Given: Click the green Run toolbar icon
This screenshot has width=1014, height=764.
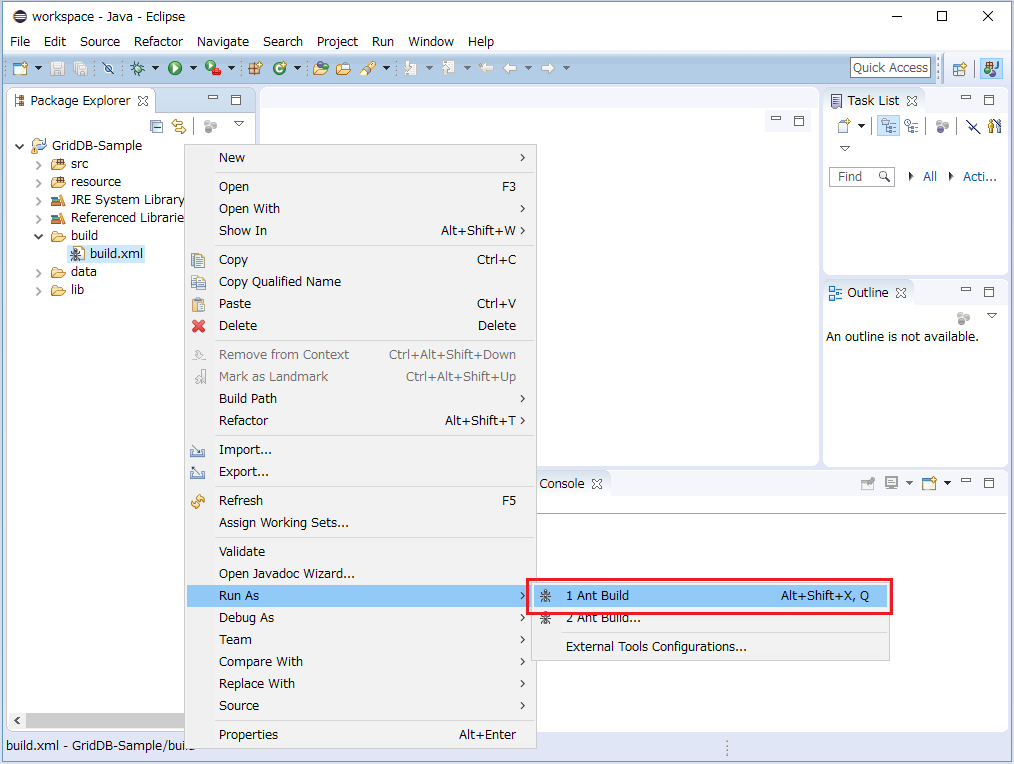Looking at the screenshot, I should [x=175, y=68].
